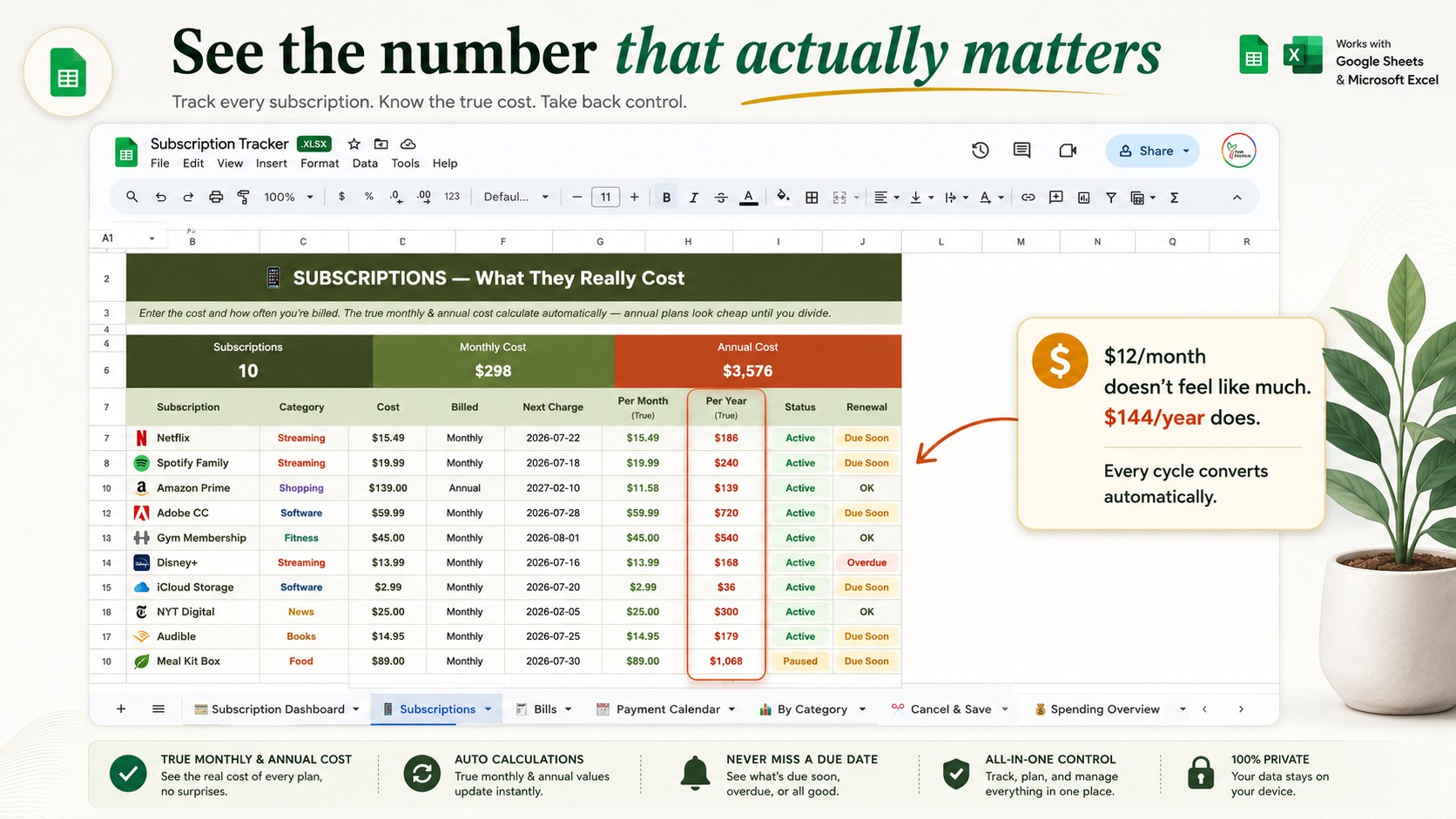Click the font size field showing 11
The height and width of the screenshot is (819, 1456).
[605, 198]
